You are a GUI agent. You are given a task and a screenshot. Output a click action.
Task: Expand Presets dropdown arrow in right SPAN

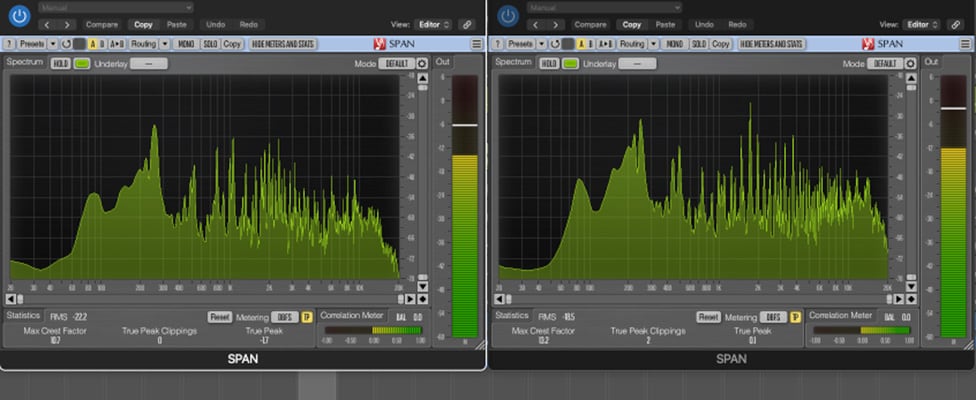(x=541, y=44)
